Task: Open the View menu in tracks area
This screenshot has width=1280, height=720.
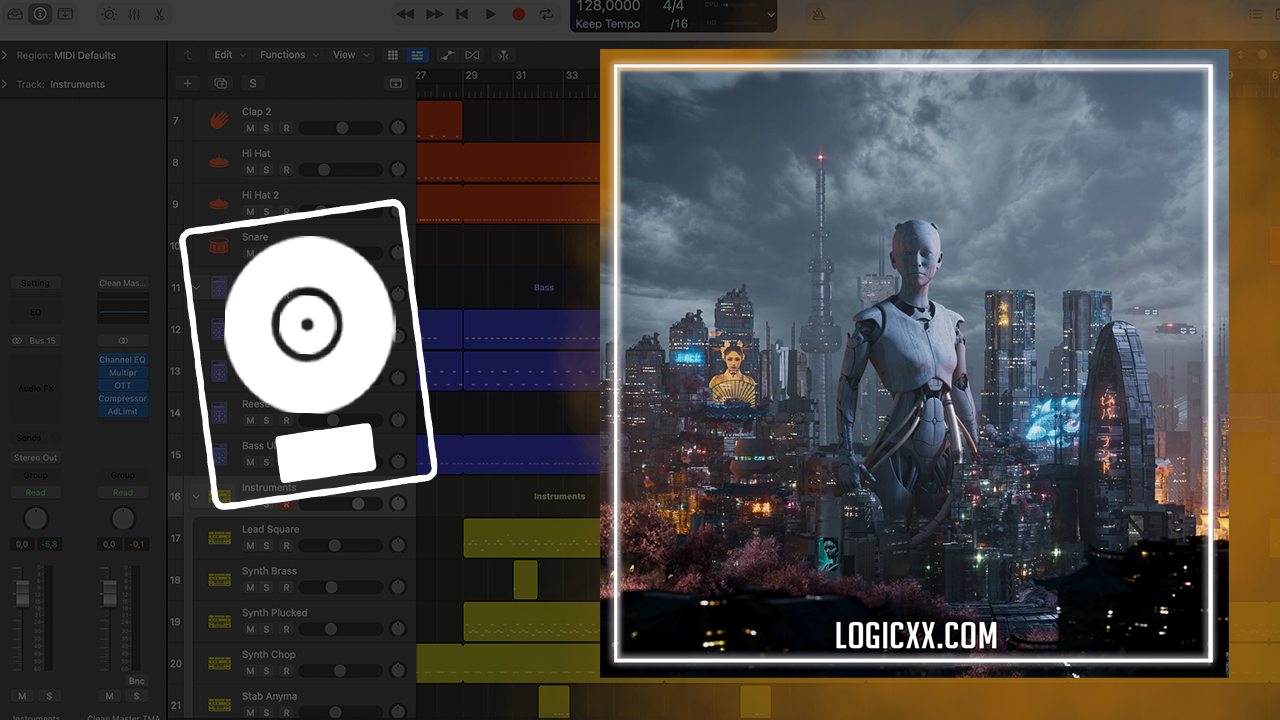Action: tap(351, 55)
